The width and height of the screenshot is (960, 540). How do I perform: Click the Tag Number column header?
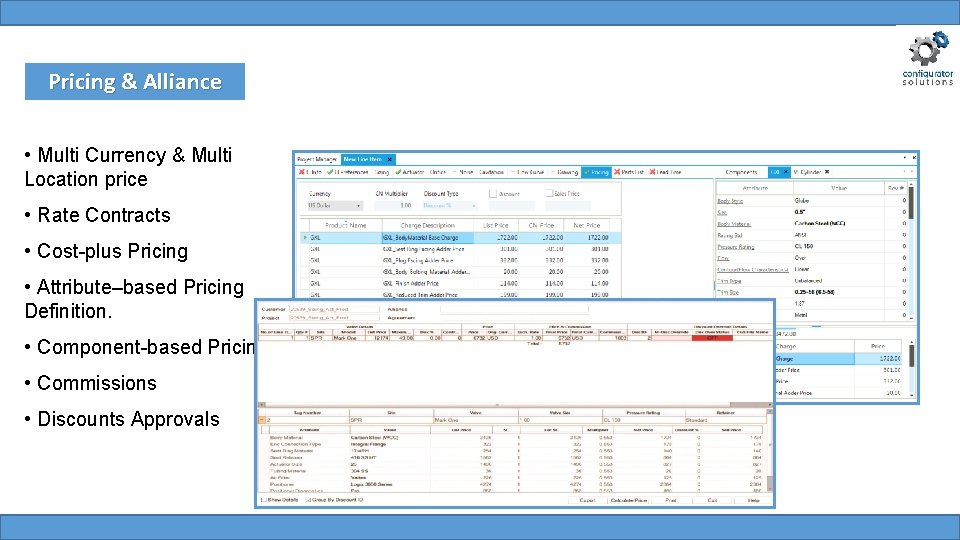(307, 413)
